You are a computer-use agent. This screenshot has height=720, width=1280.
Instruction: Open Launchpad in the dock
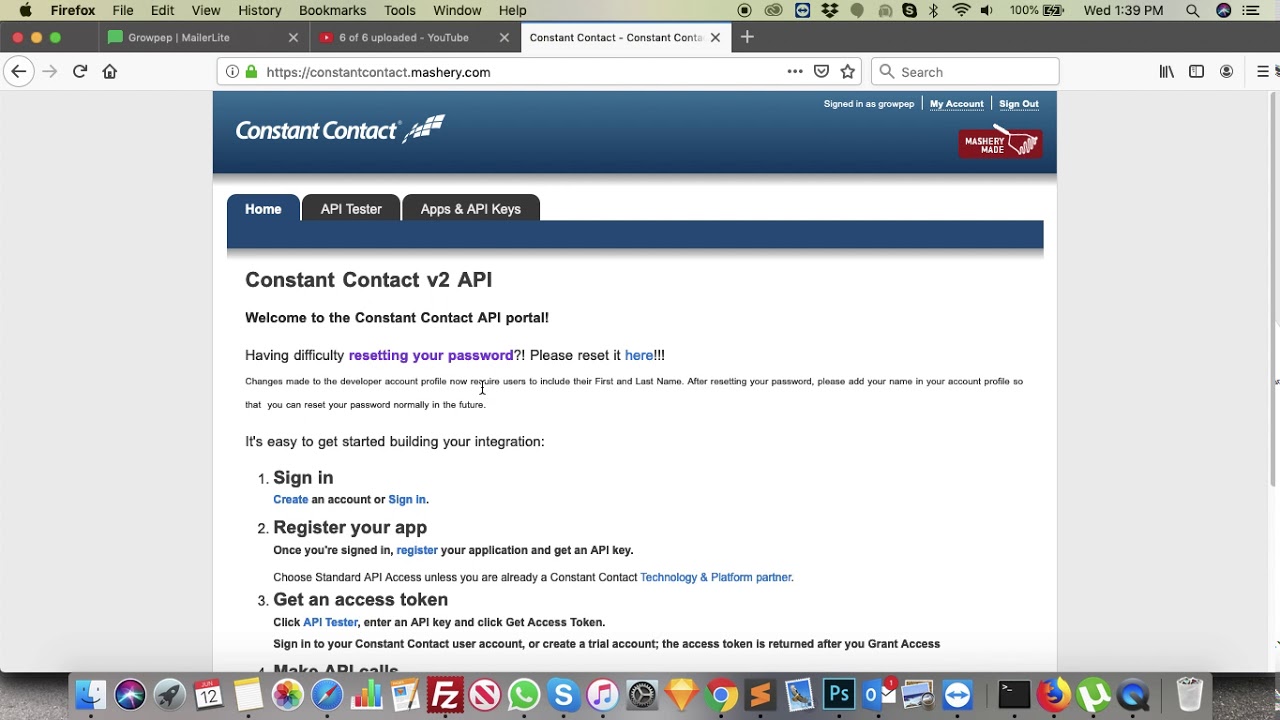tap(169, 695)
